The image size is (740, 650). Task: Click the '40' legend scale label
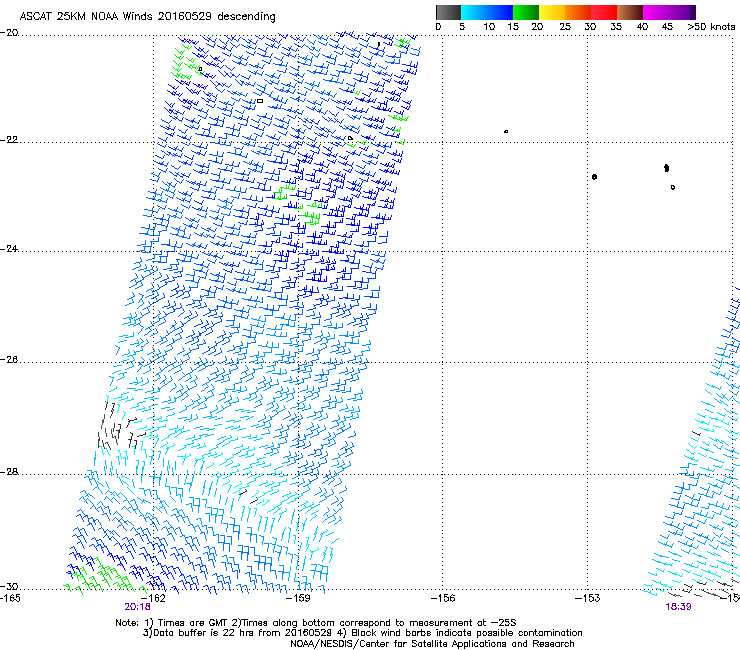(x=642, y=27)
